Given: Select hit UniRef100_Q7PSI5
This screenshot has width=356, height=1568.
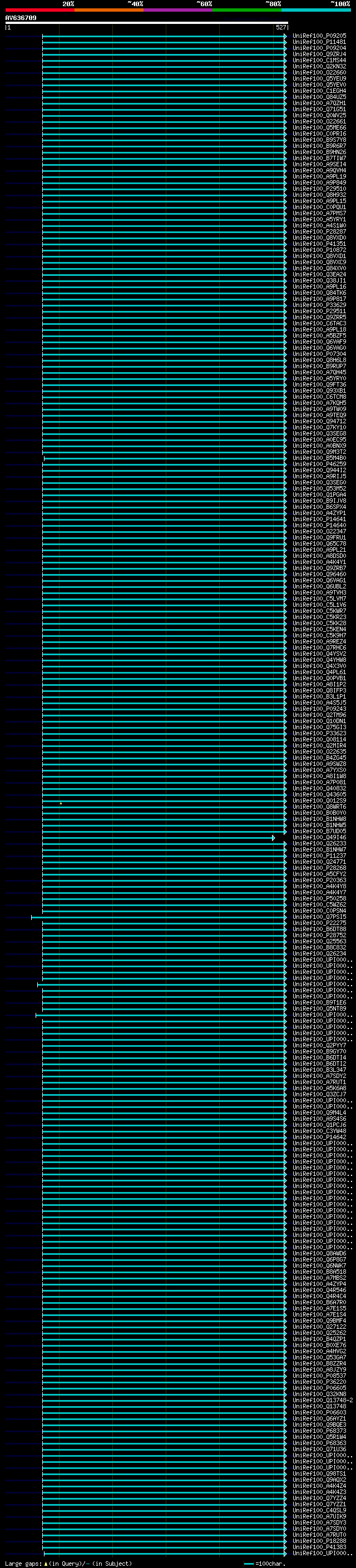Looking at the screenshot, I should [319, 917].
